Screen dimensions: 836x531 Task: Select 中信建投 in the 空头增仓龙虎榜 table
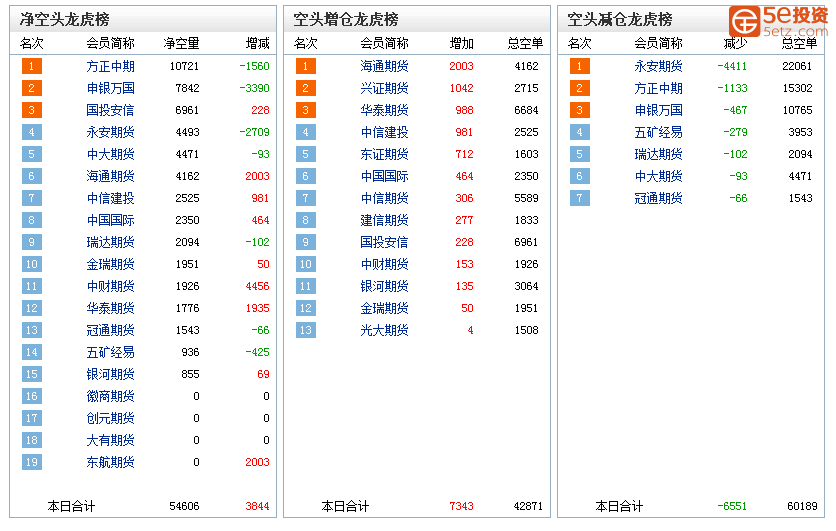[x=384, y=132]
